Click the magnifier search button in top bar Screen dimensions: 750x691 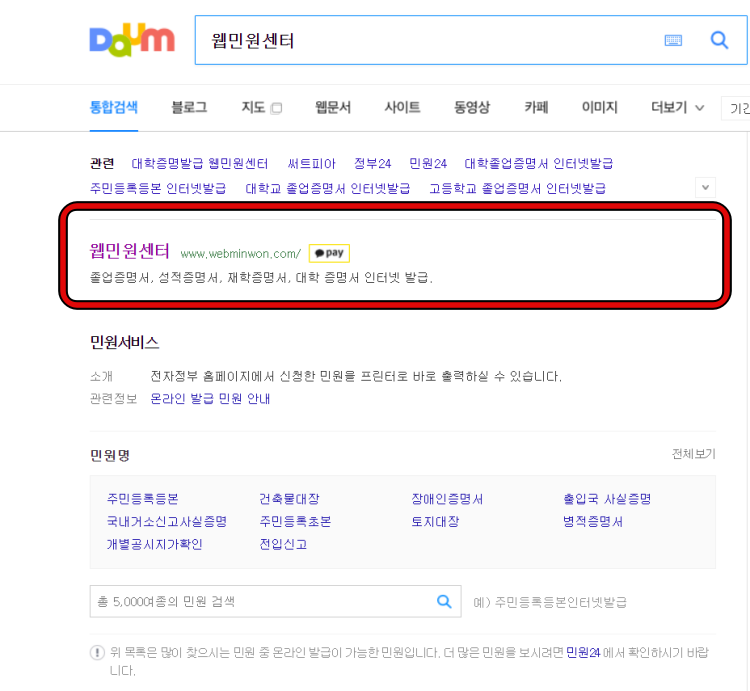click(719, 40)
